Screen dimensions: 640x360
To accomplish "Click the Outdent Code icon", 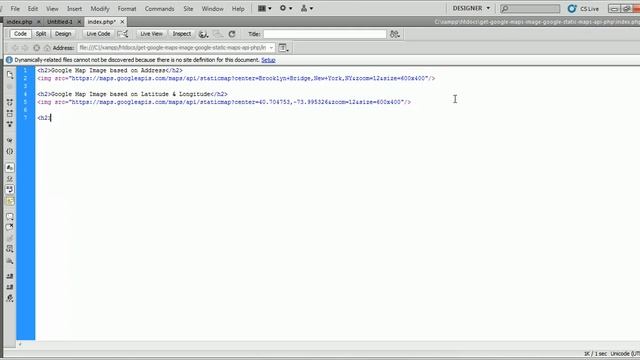I will 10,287.
